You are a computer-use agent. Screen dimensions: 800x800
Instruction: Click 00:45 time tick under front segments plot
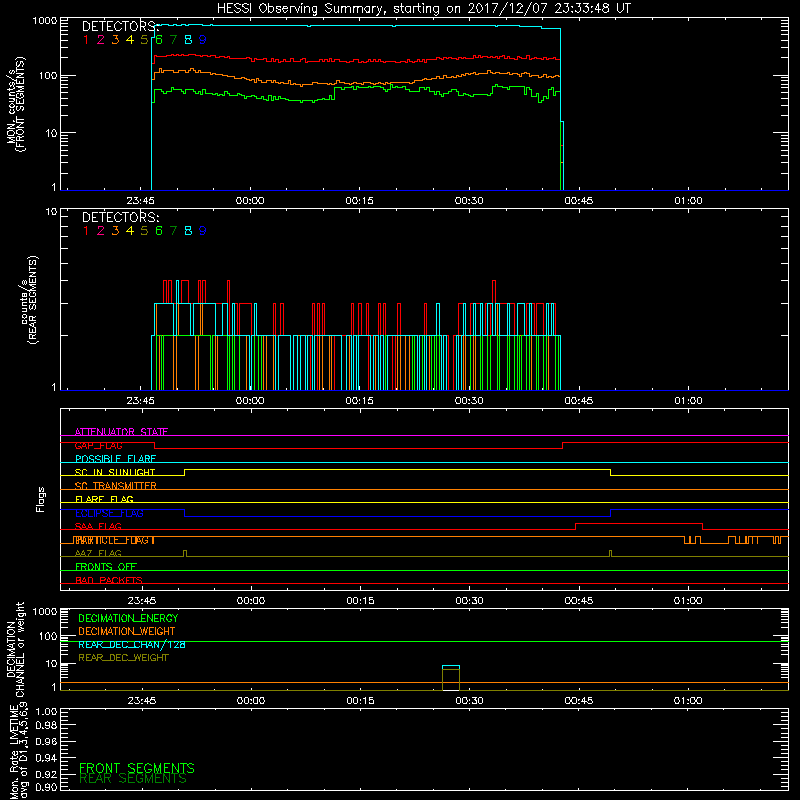(579, 201)
